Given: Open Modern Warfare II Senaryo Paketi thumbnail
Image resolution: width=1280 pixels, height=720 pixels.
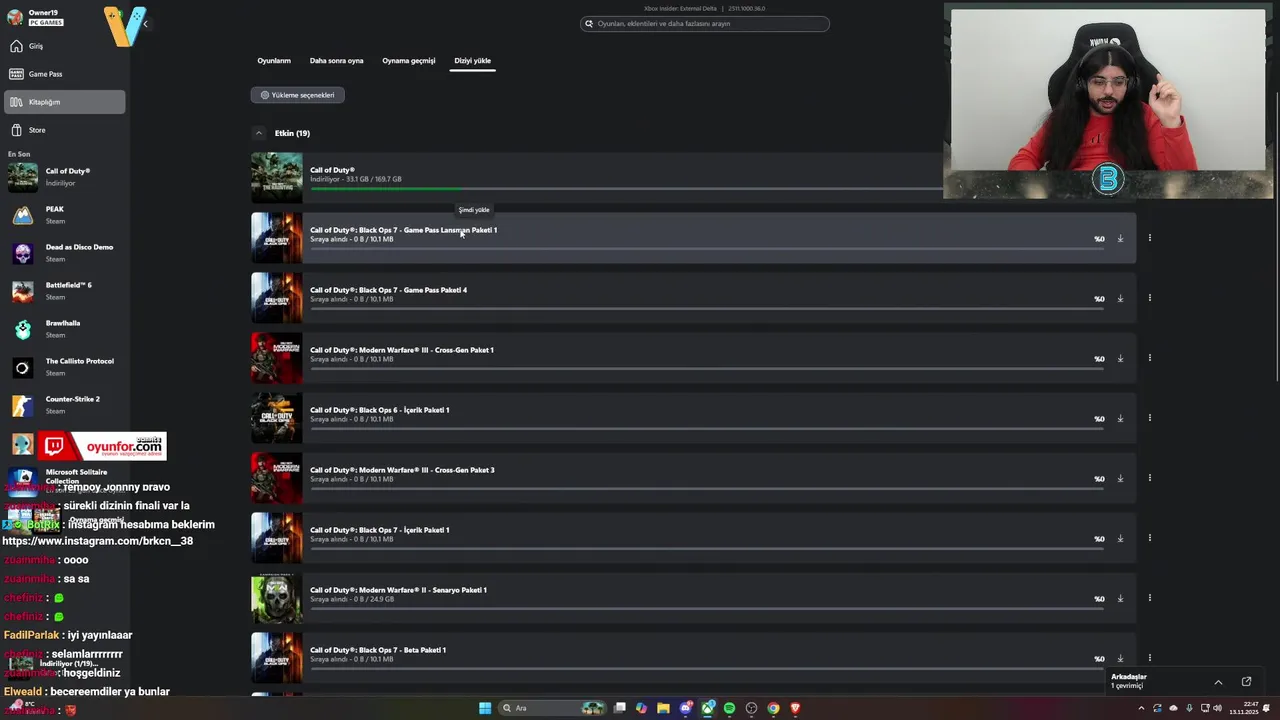Looking at the screenshot, I should click(x=276, y=598).
